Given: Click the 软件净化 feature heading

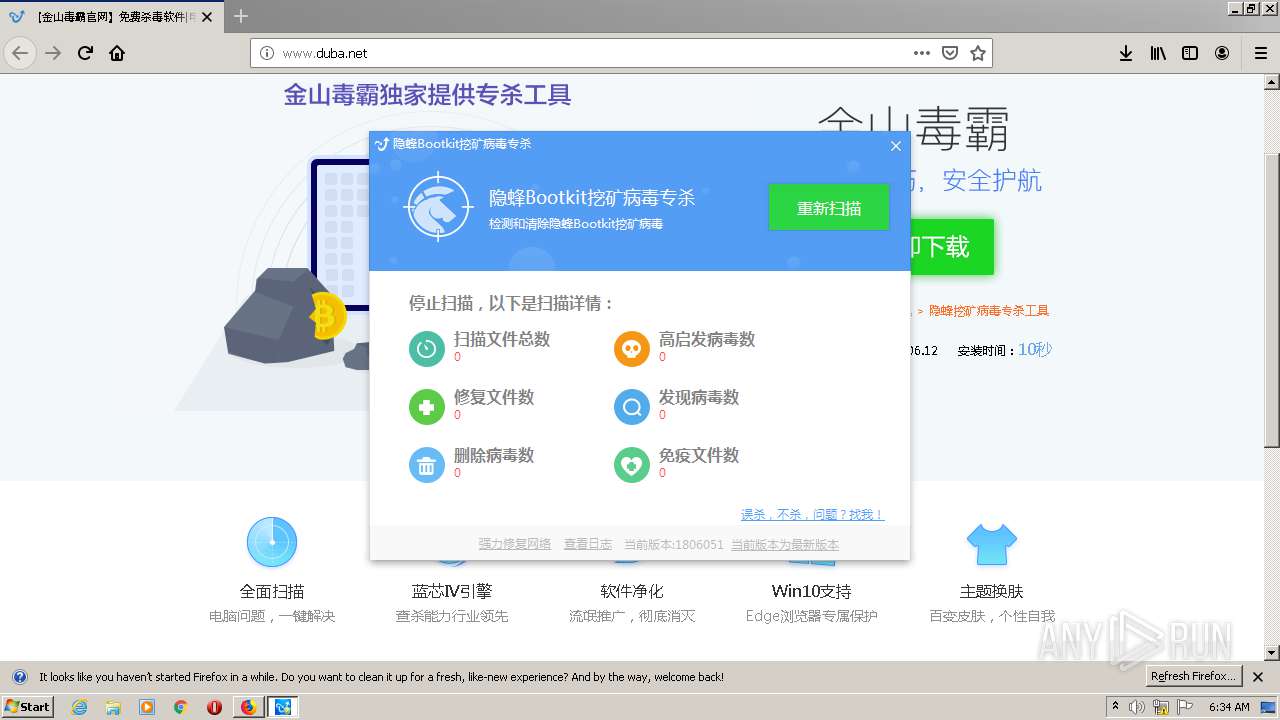Looking at the screenshot, I should tap(632, 591).
